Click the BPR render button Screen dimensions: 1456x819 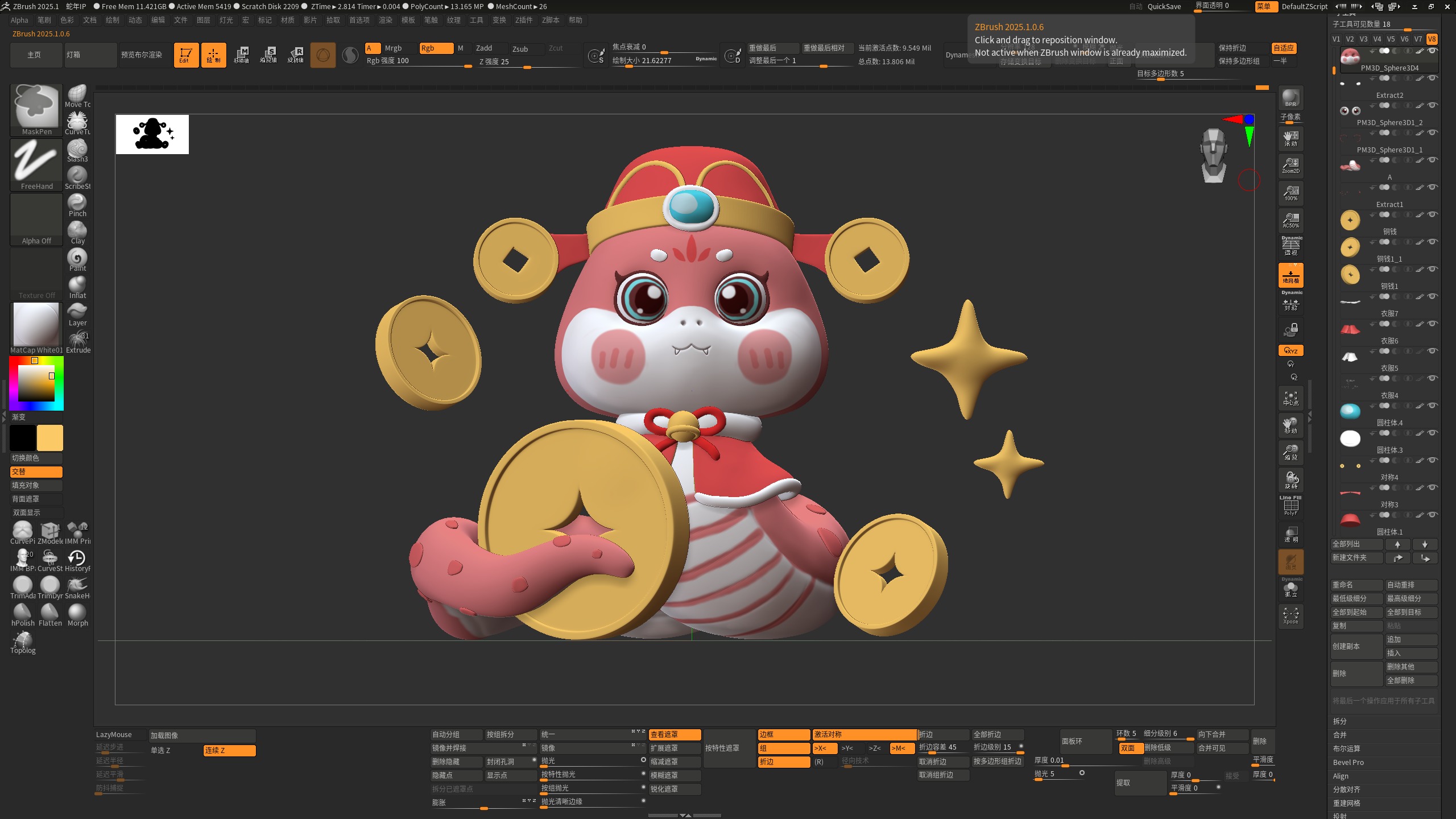pyautogui.click(x=1290, y=98)
